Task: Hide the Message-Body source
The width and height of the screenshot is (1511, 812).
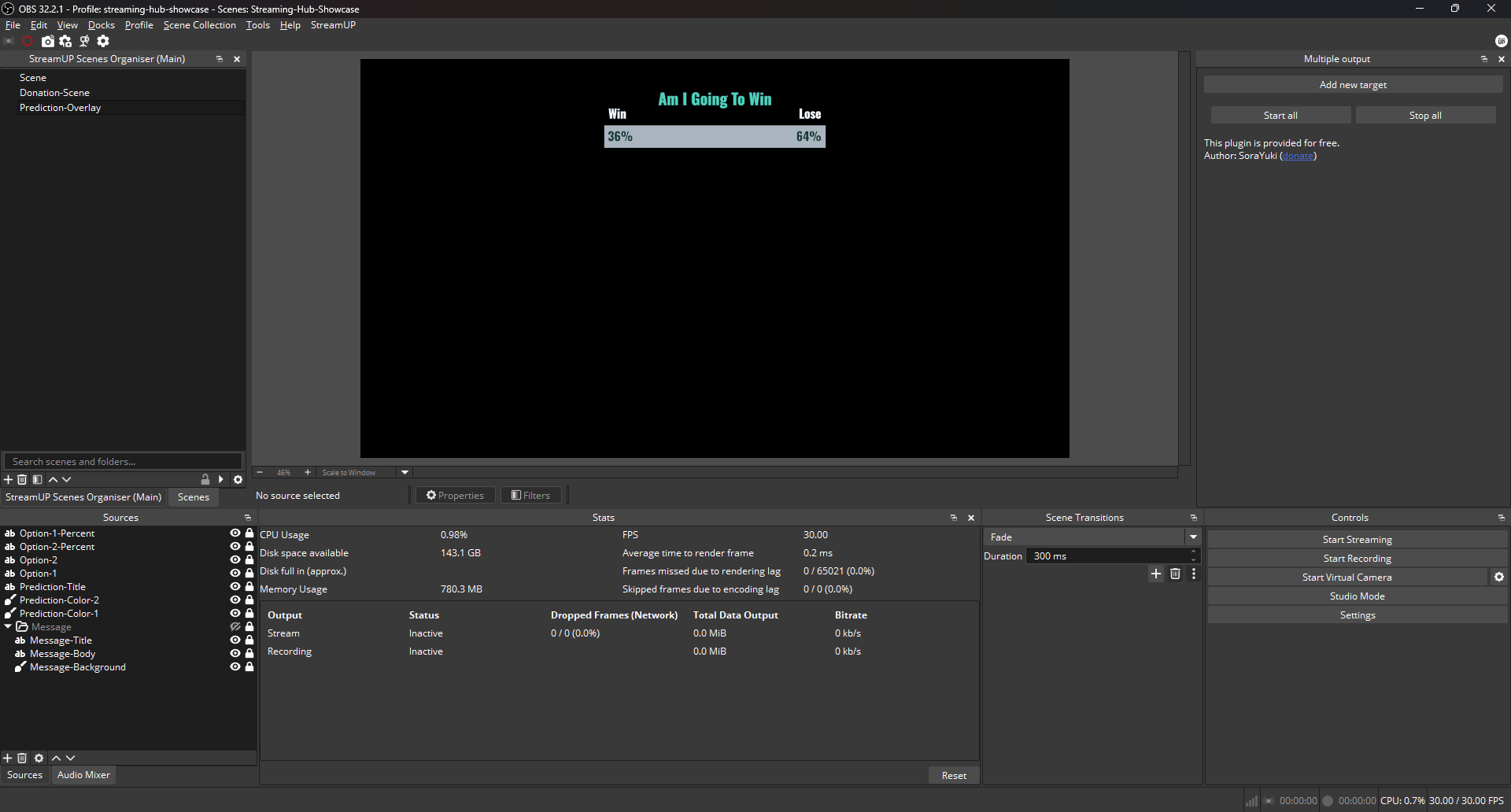Action: pyautogui.click(x=235, y=653)
